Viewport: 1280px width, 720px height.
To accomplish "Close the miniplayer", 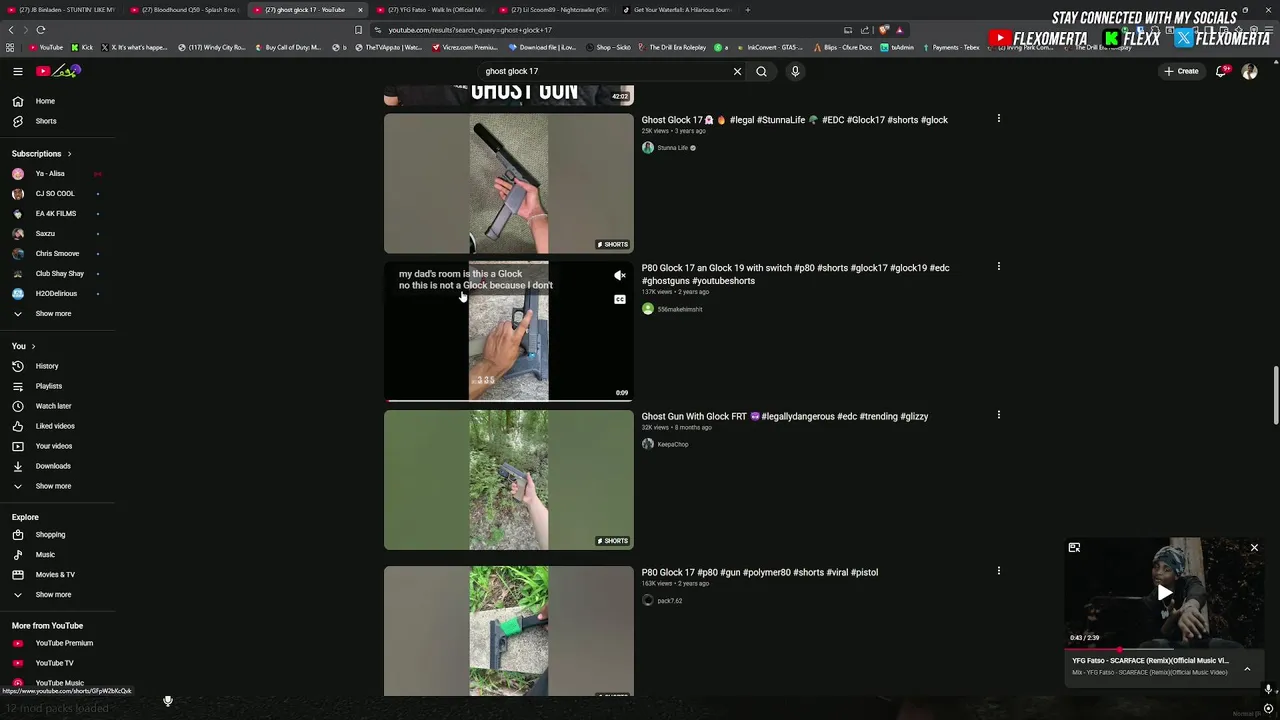I will 1254,548.
